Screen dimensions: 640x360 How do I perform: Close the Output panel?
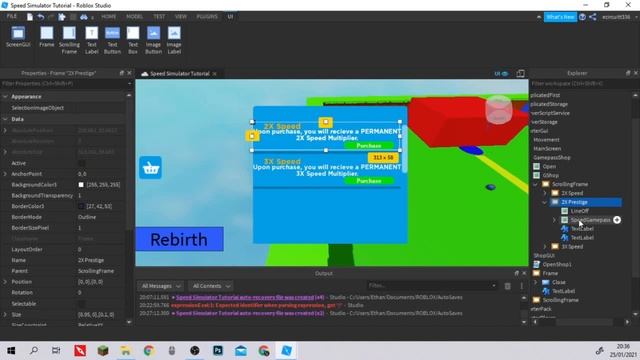(x=524, y=273)
